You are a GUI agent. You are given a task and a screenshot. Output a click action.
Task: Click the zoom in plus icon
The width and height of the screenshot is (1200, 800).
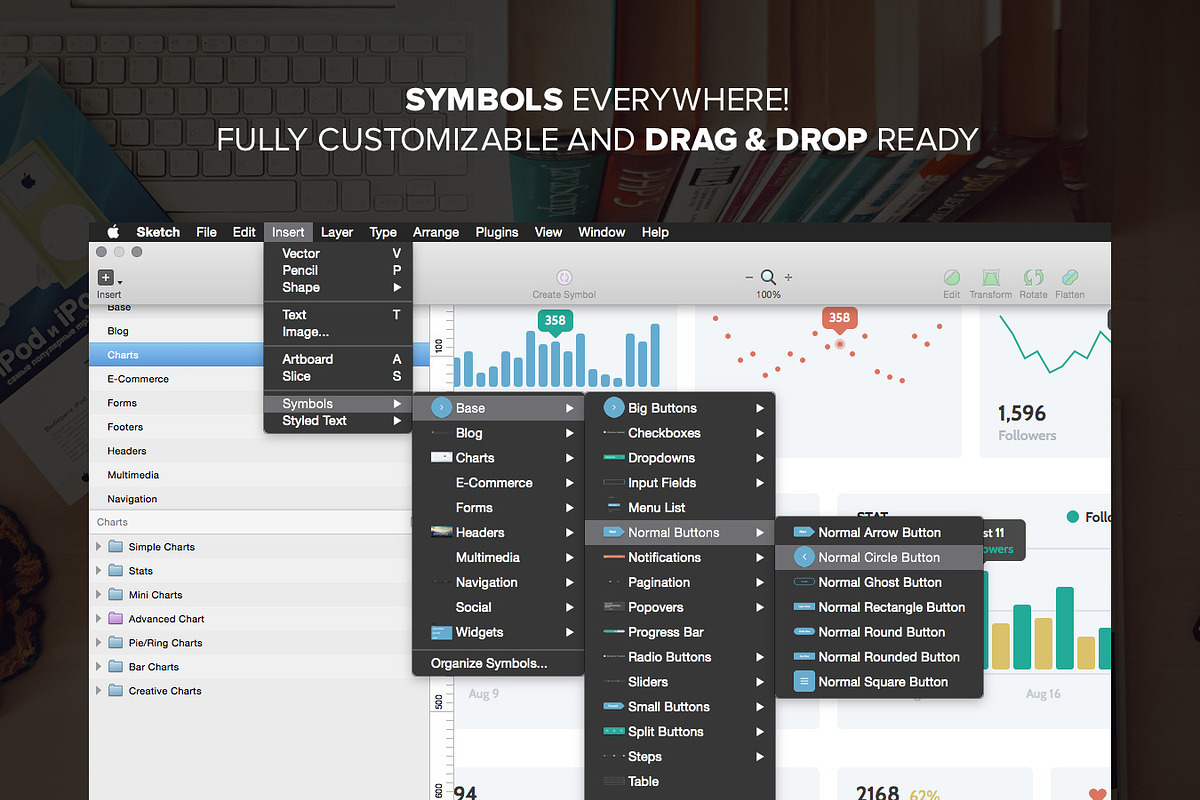[788, 277]
